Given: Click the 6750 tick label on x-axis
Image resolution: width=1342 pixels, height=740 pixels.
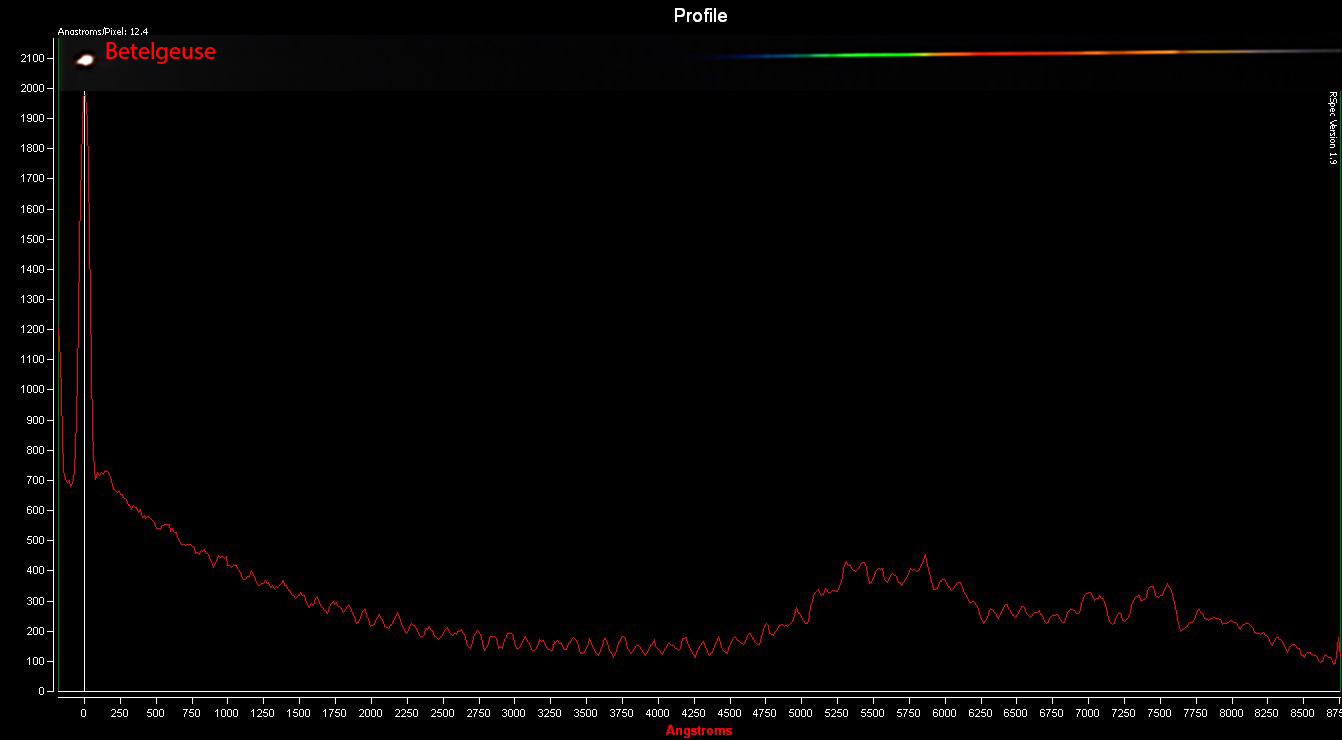Looking at the screenshot, I should [x=1052, y=714].
